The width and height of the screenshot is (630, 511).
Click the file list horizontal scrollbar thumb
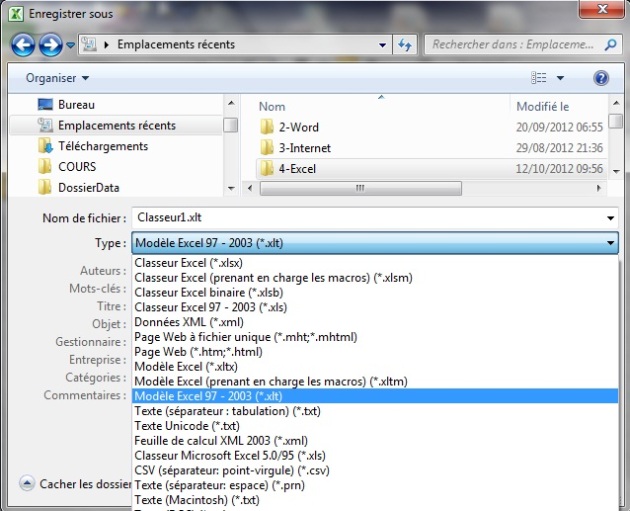point(360,188)
